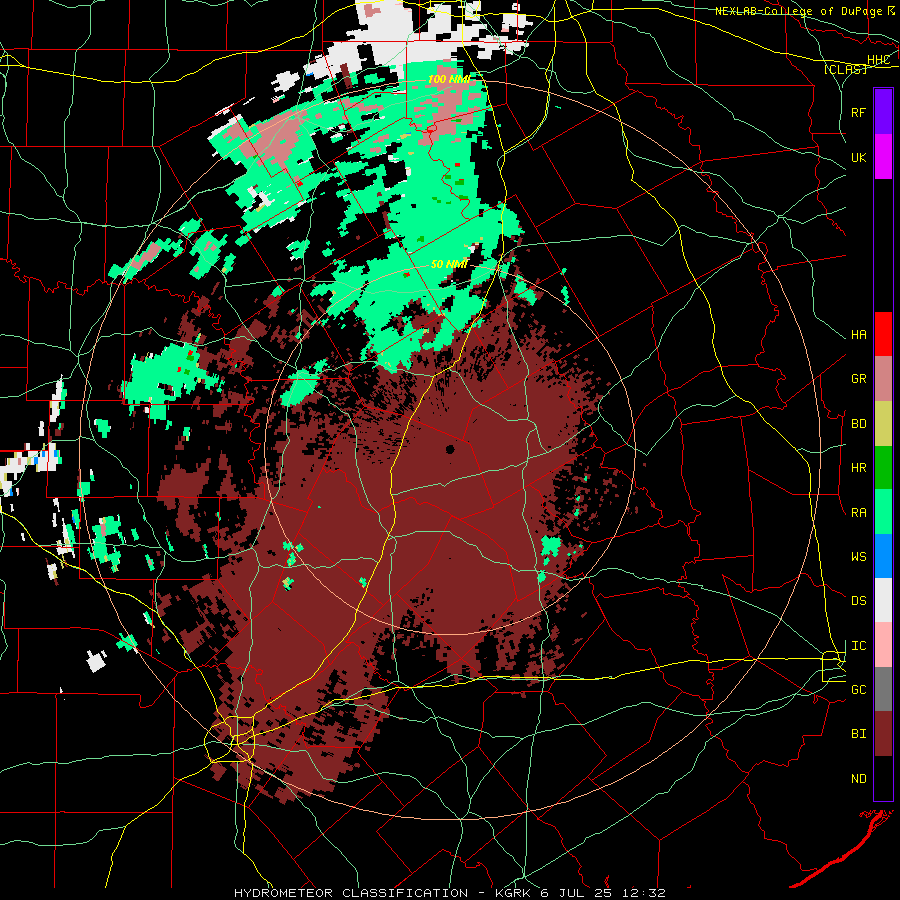900x900 pixels.
Task: Click the HA red legend swatch
Action: 883,334
